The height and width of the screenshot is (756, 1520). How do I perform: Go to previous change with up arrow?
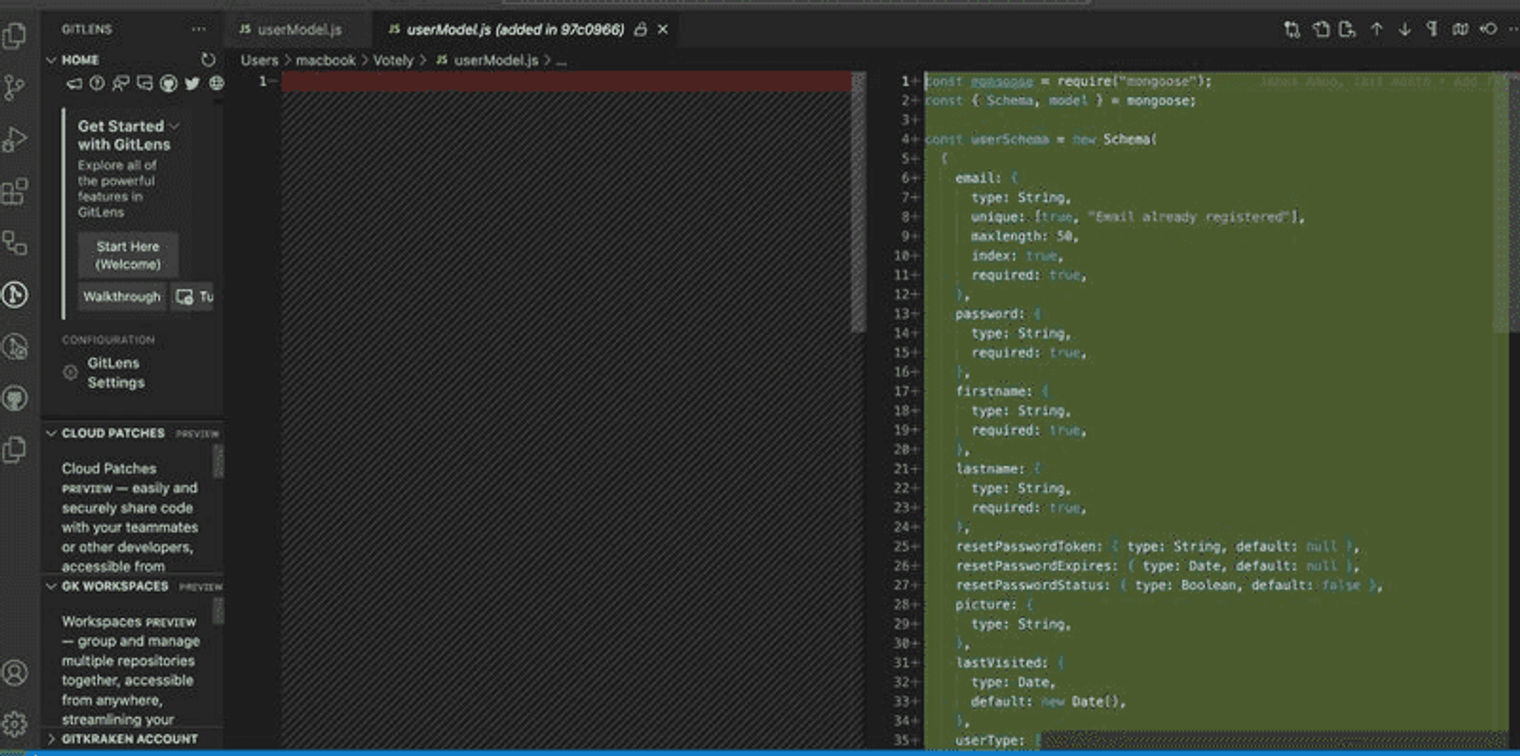(x=1376, y=30)
